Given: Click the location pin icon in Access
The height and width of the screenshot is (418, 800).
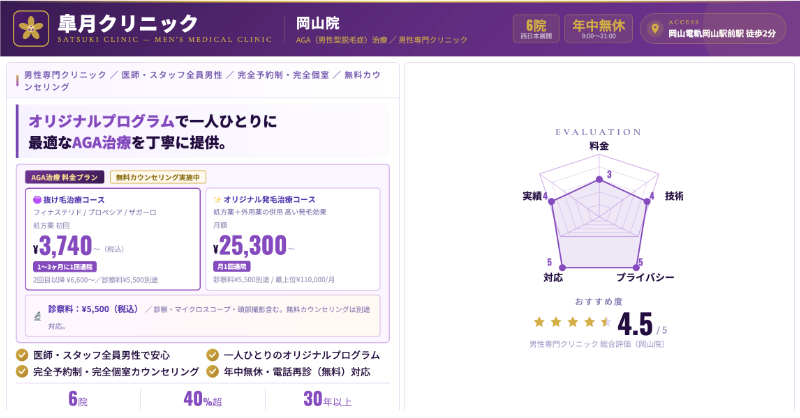Looking at the screenshot, I should 656,29.
